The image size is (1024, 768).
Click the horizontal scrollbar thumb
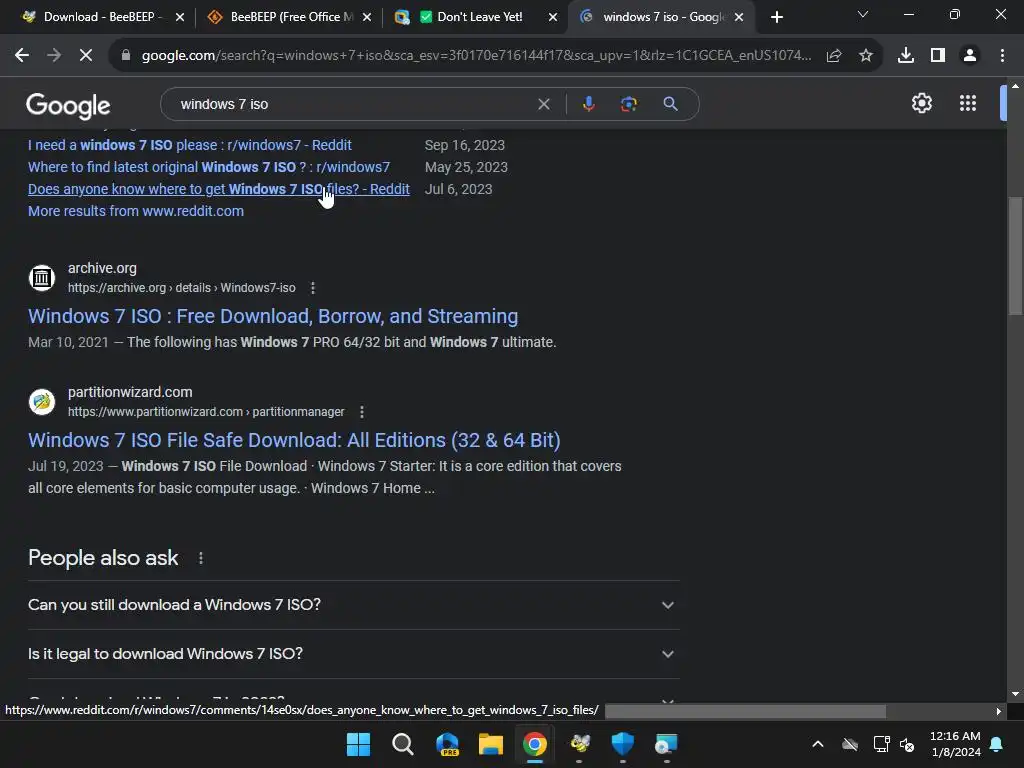tap(745, 711)
